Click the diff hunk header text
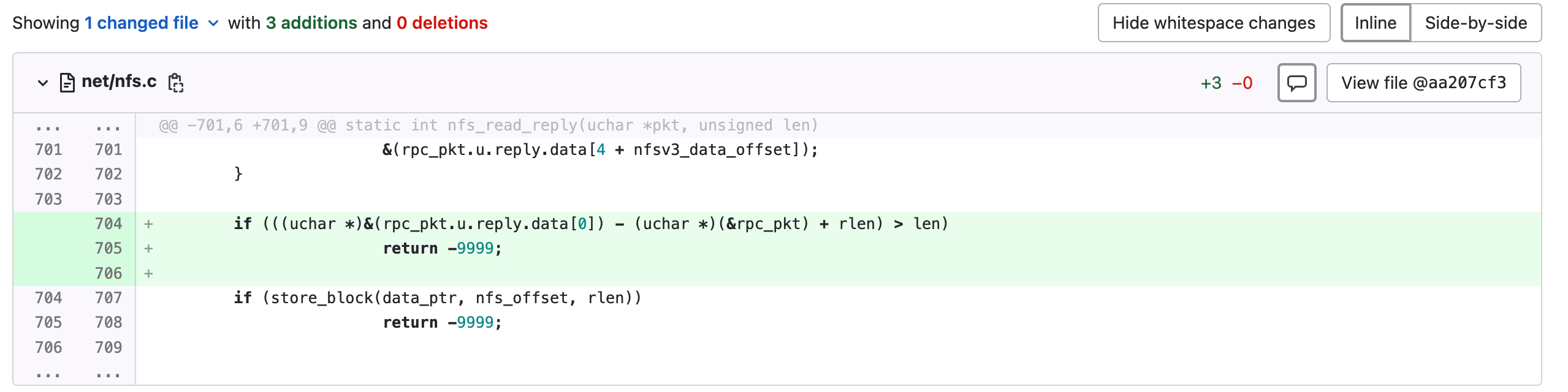The width and height of the screenshot is (1568, 392). (x=489, y=126)
